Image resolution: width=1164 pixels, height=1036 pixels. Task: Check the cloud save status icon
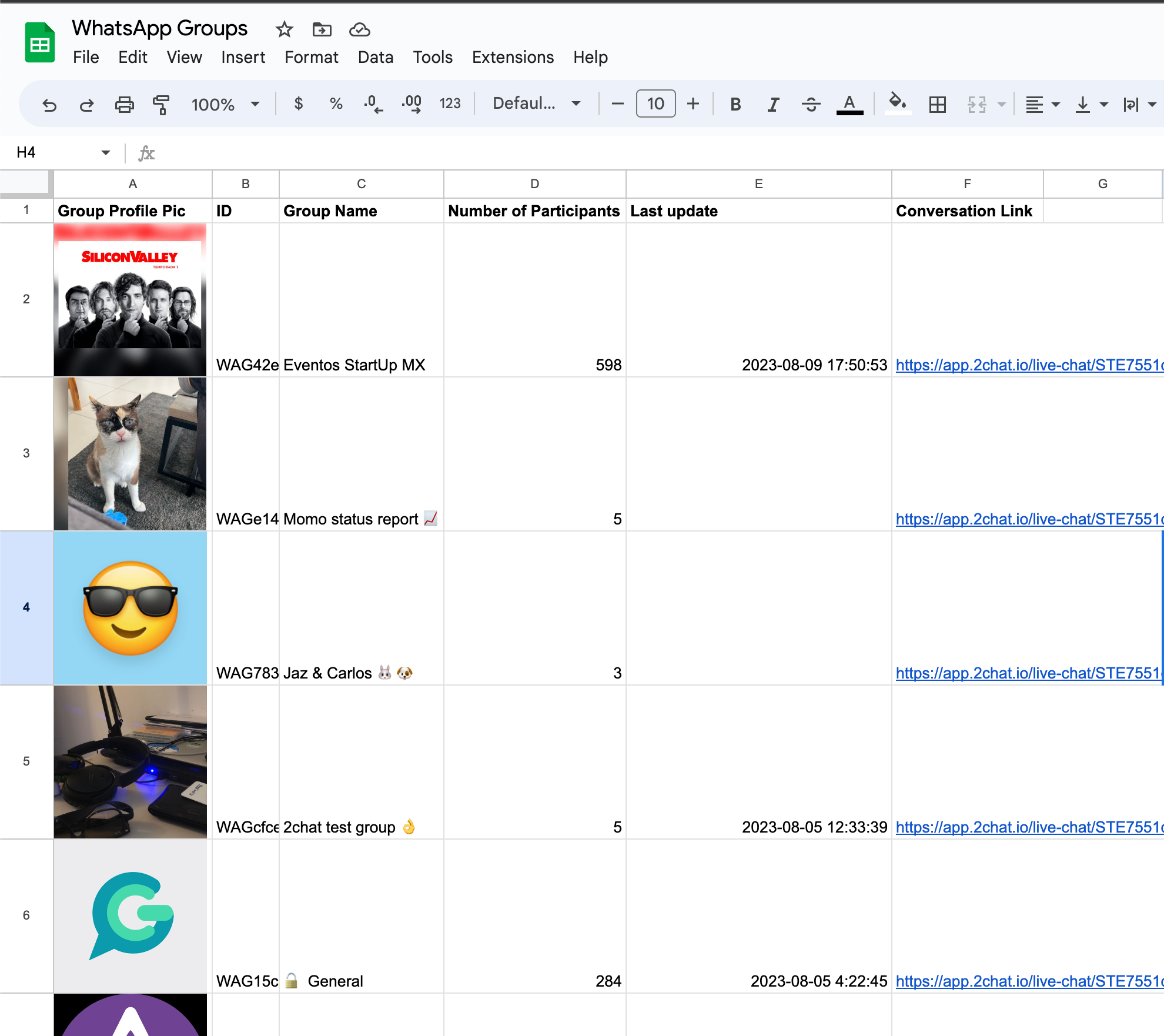(x=359, y=29)
